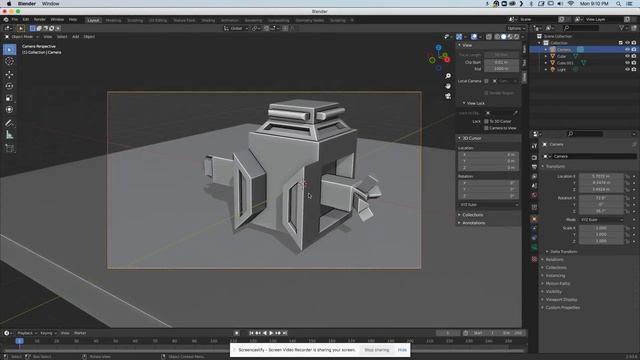Click the eyedropper in View Lock panel
Image resolution: width=640 pixels, height=360 pixels.
pyautogui.click(x=516, y=113)
